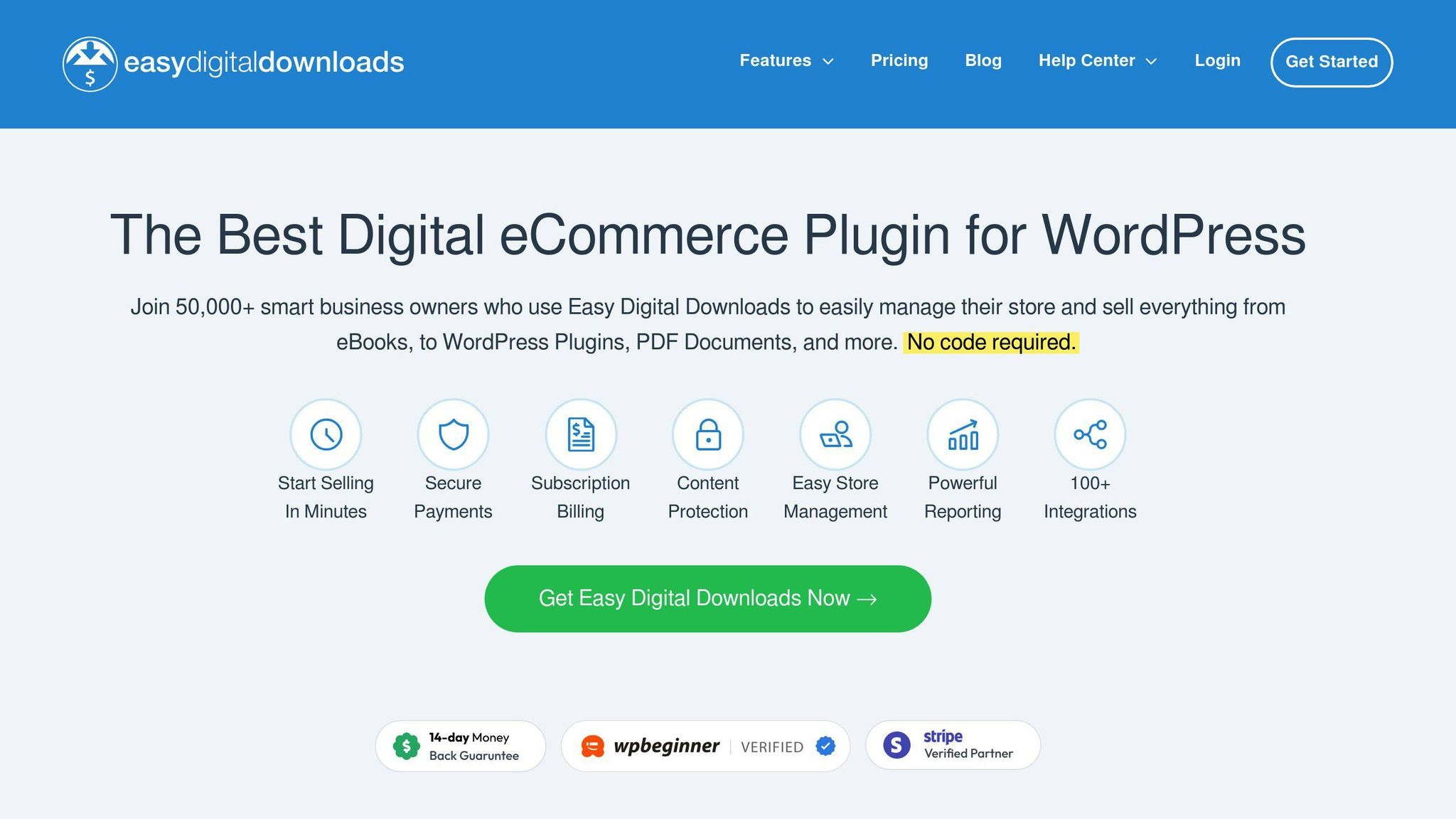Click the Easy Store Management icon

[x=835, y=434]
